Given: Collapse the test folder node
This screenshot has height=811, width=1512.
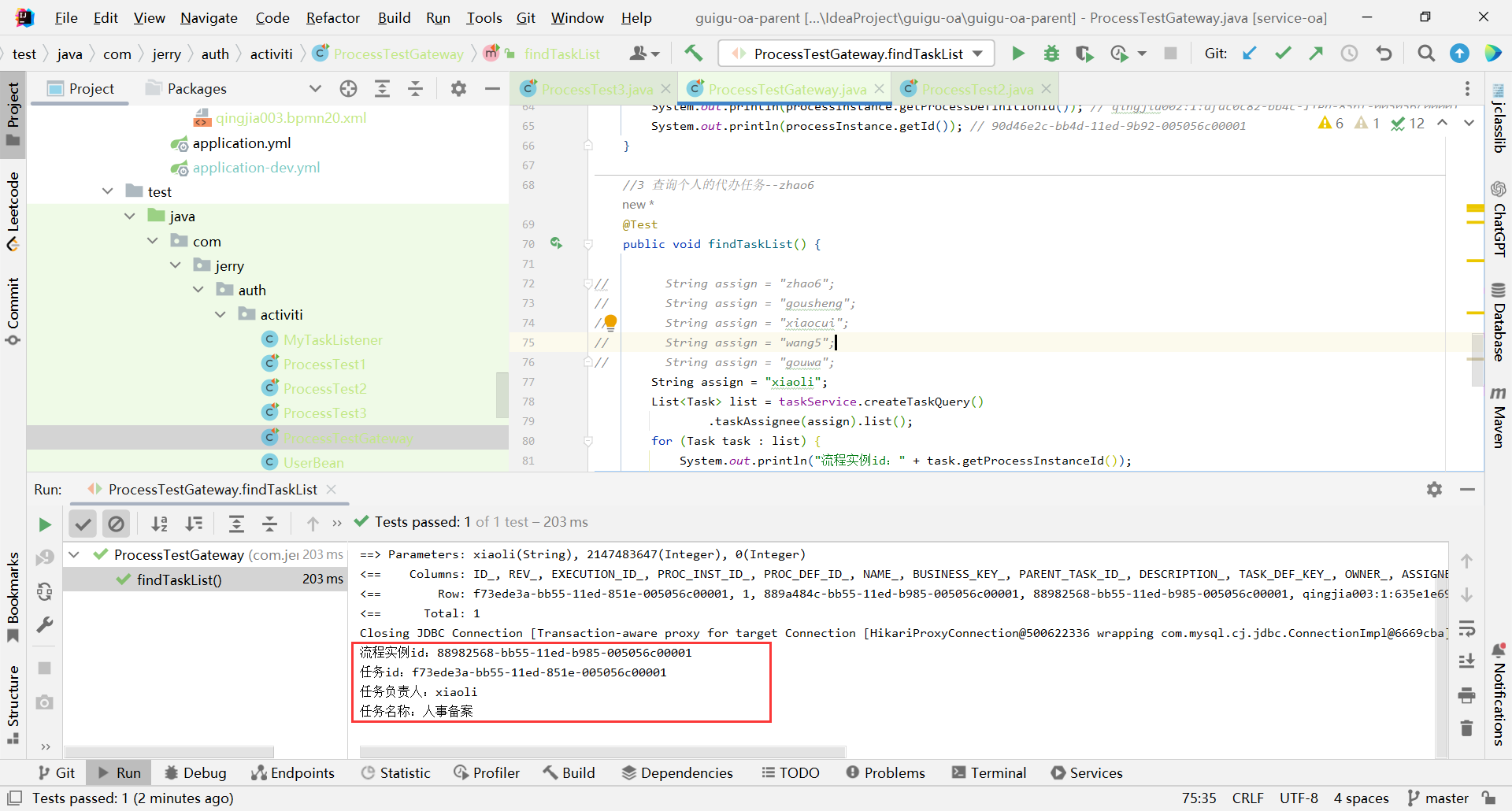Looking at the screenshot, I should [x=108, y=192].
